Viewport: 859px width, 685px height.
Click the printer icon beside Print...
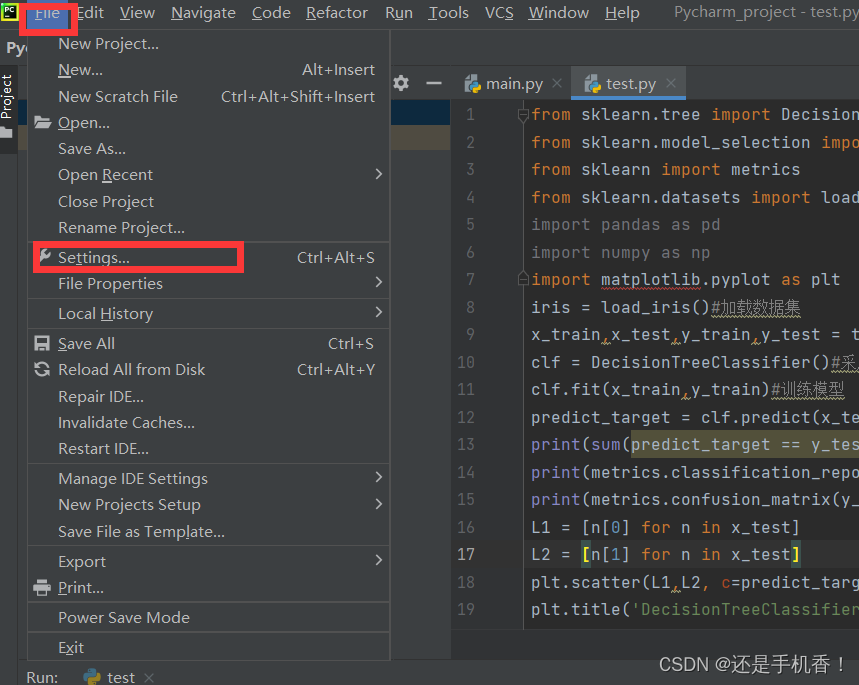(42, 587)
